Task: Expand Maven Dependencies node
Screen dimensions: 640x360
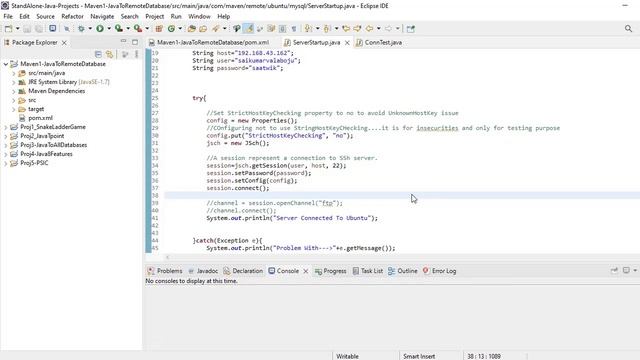Action: point(13,91)
